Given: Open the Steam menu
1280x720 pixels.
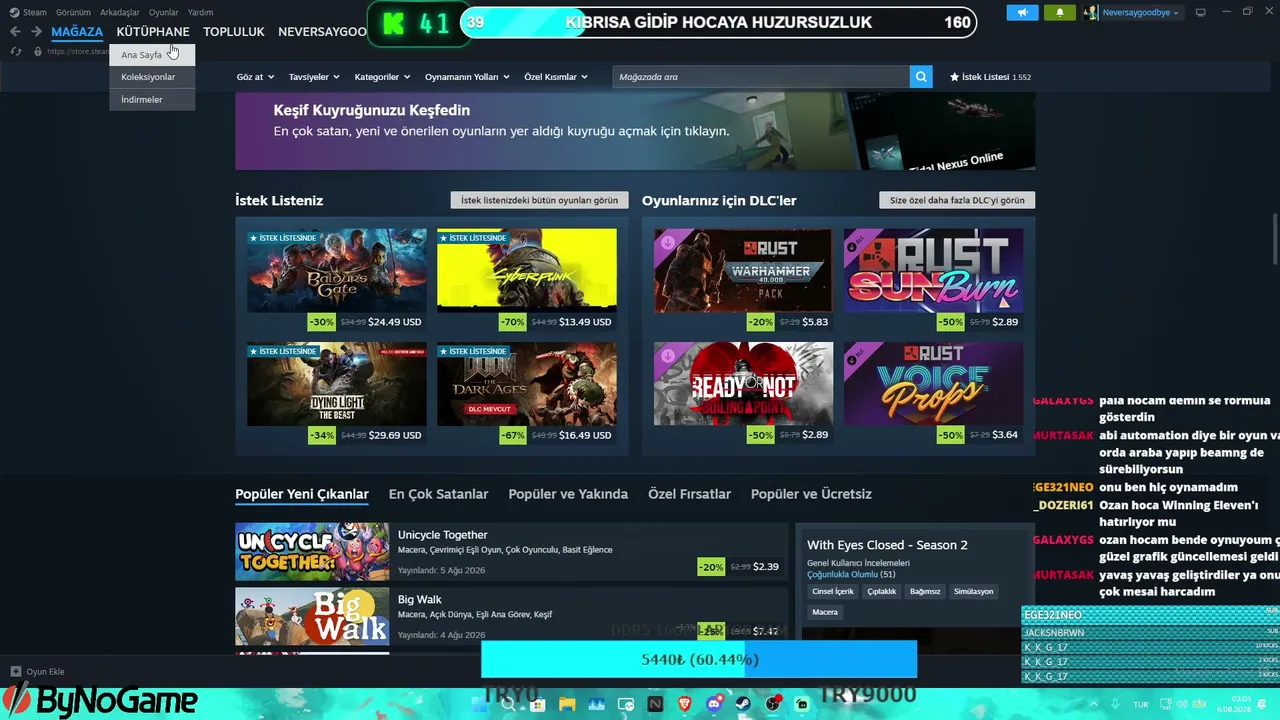Looking at the screenshot, I should coord(35,12).
